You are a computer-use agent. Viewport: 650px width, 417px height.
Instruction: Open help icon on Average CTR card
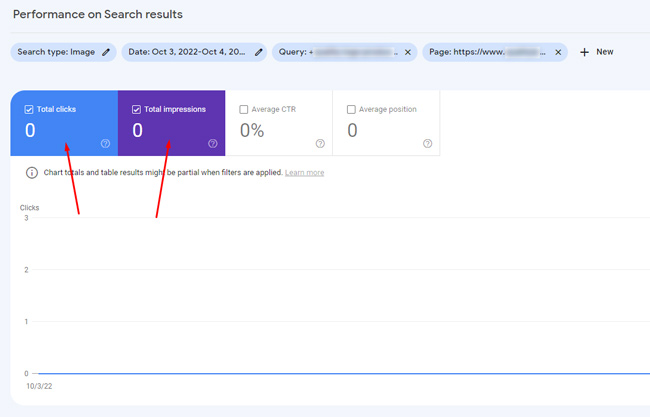(x=320, y=144)
